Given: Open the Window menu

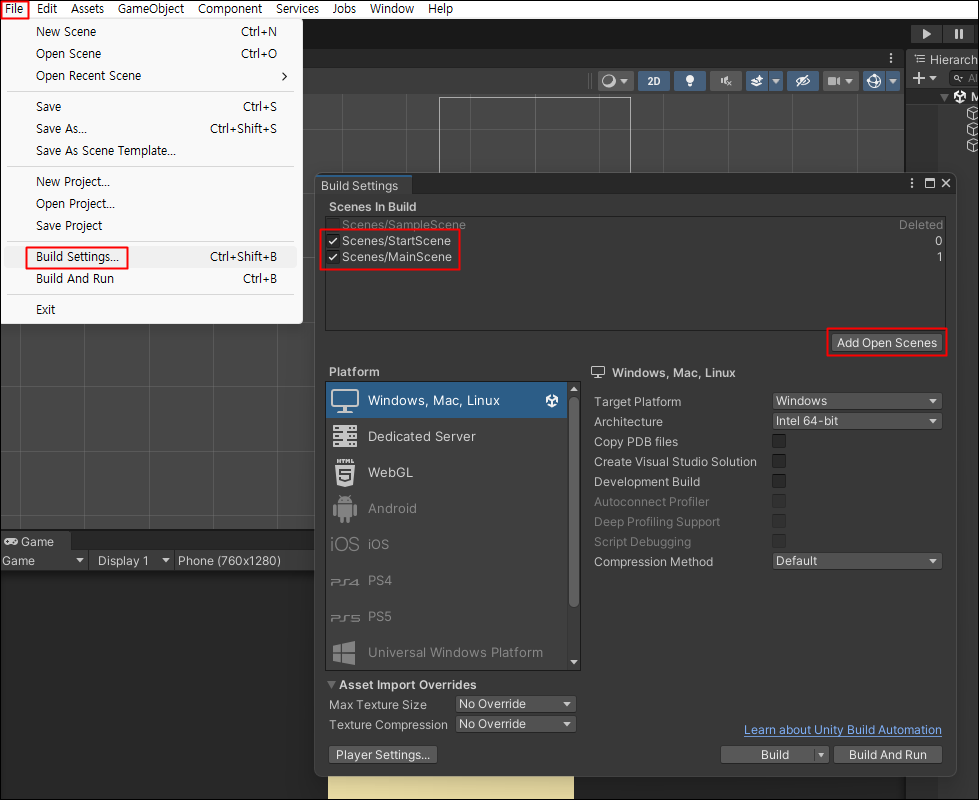Looking at the screenshot, I should [391, 9].
